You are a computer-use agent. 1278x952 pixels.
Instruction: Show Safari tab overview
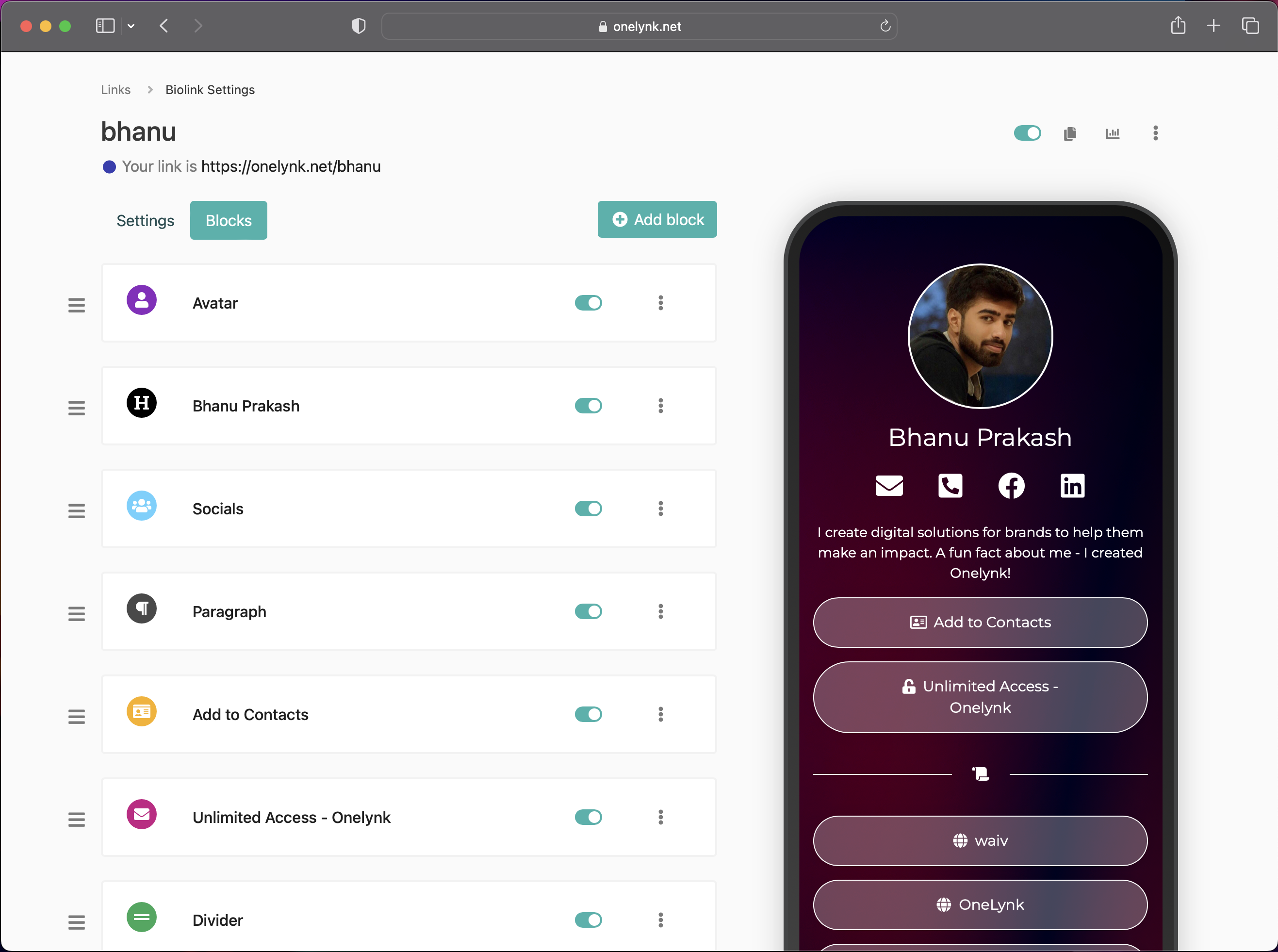1250,26
